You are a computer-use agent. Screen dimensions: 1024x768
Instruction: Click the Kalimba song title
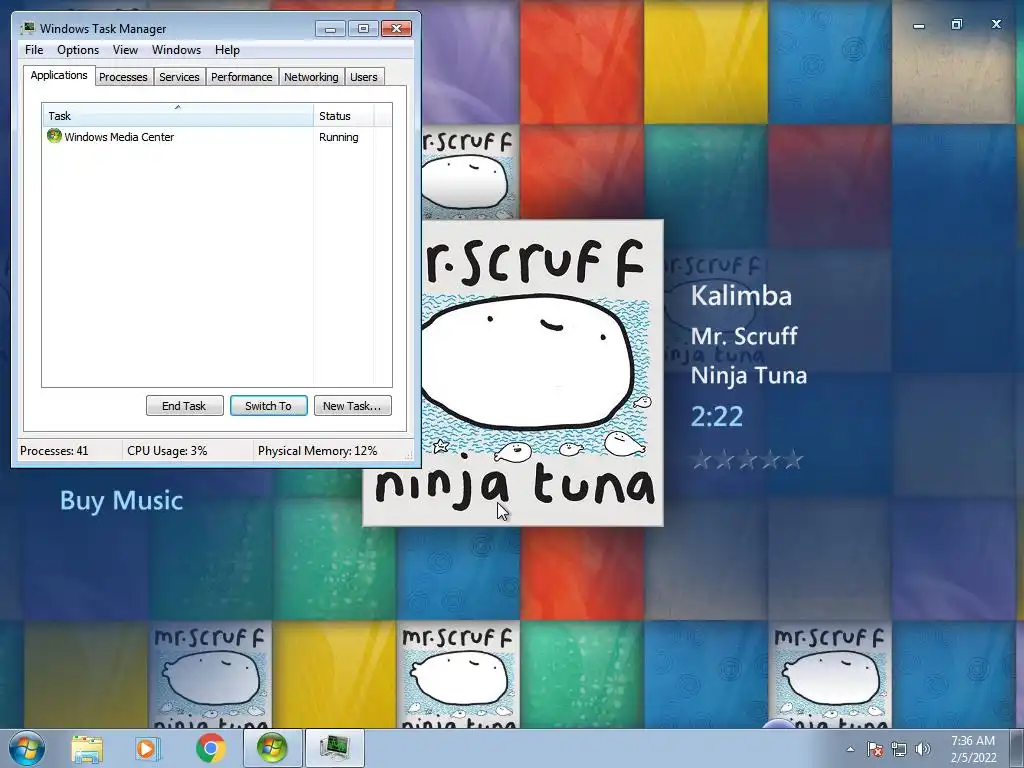741,295
